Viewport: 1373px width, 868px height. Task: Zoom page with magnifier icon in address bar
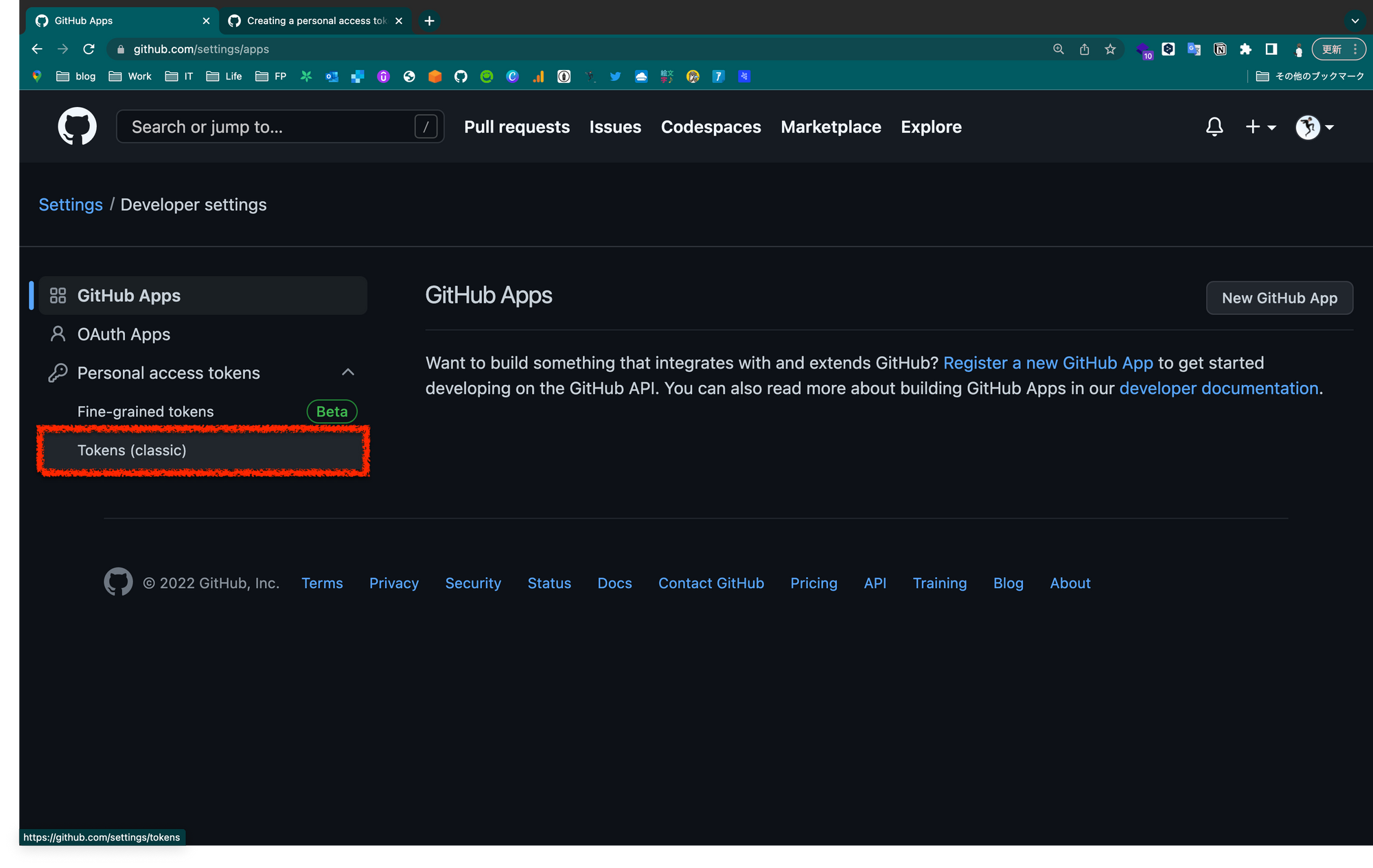coord(1058,49)
